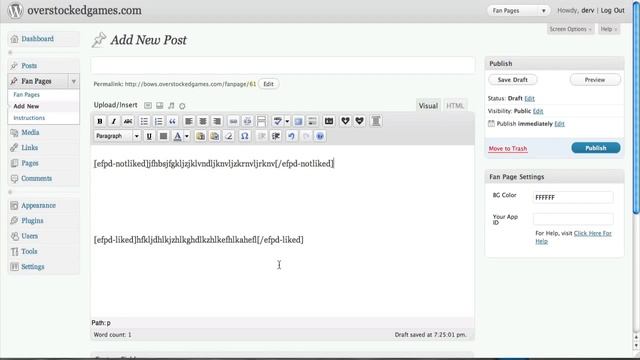Click the Save Draft button
The width and height of the screenshot is (640, 360).
pos(513,80)
